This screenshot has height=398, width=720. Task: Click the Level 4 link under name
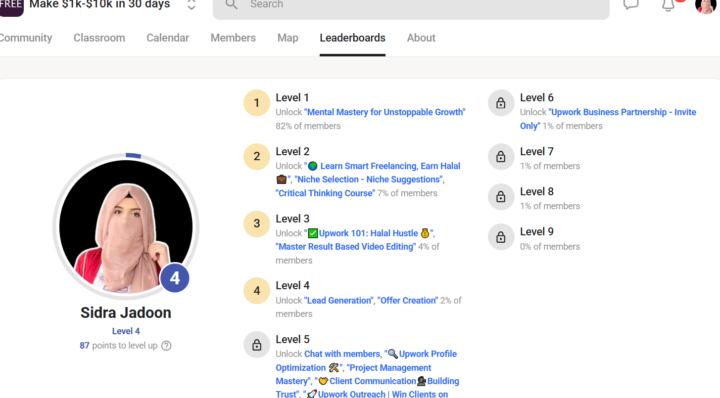tap(126, 331)
